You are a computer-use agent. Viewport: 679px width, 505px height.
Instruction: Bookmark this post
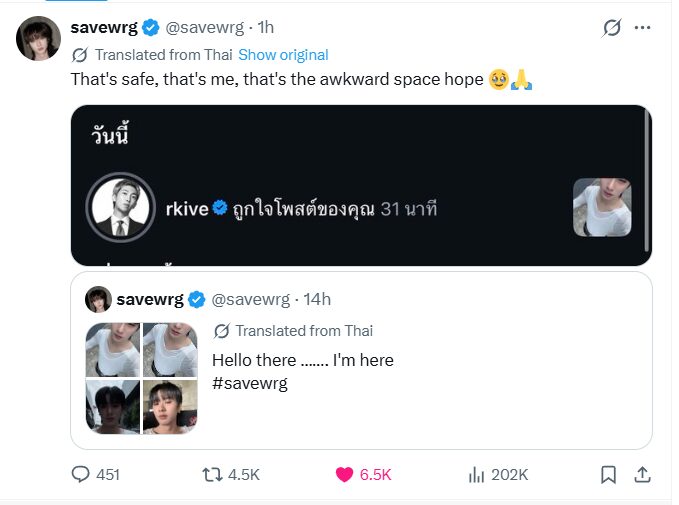tap(608, 474)
